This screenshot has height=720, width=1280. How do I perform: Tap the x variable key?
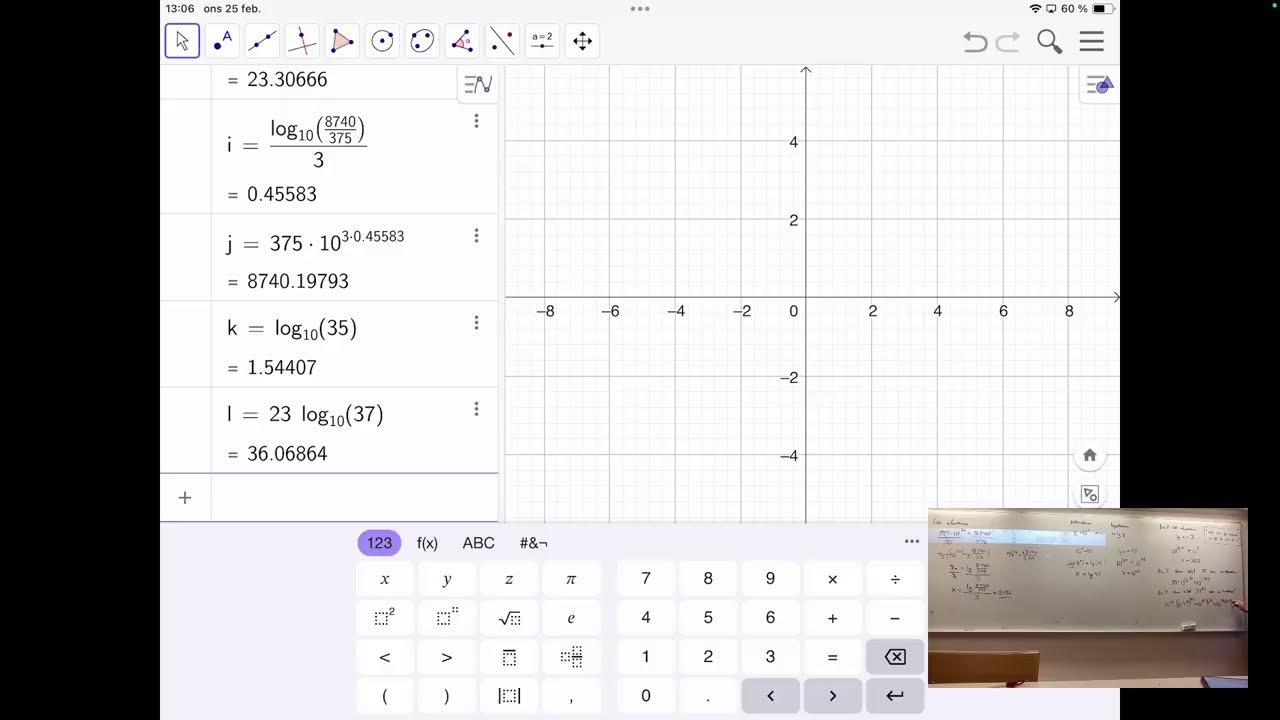[385, 579]
